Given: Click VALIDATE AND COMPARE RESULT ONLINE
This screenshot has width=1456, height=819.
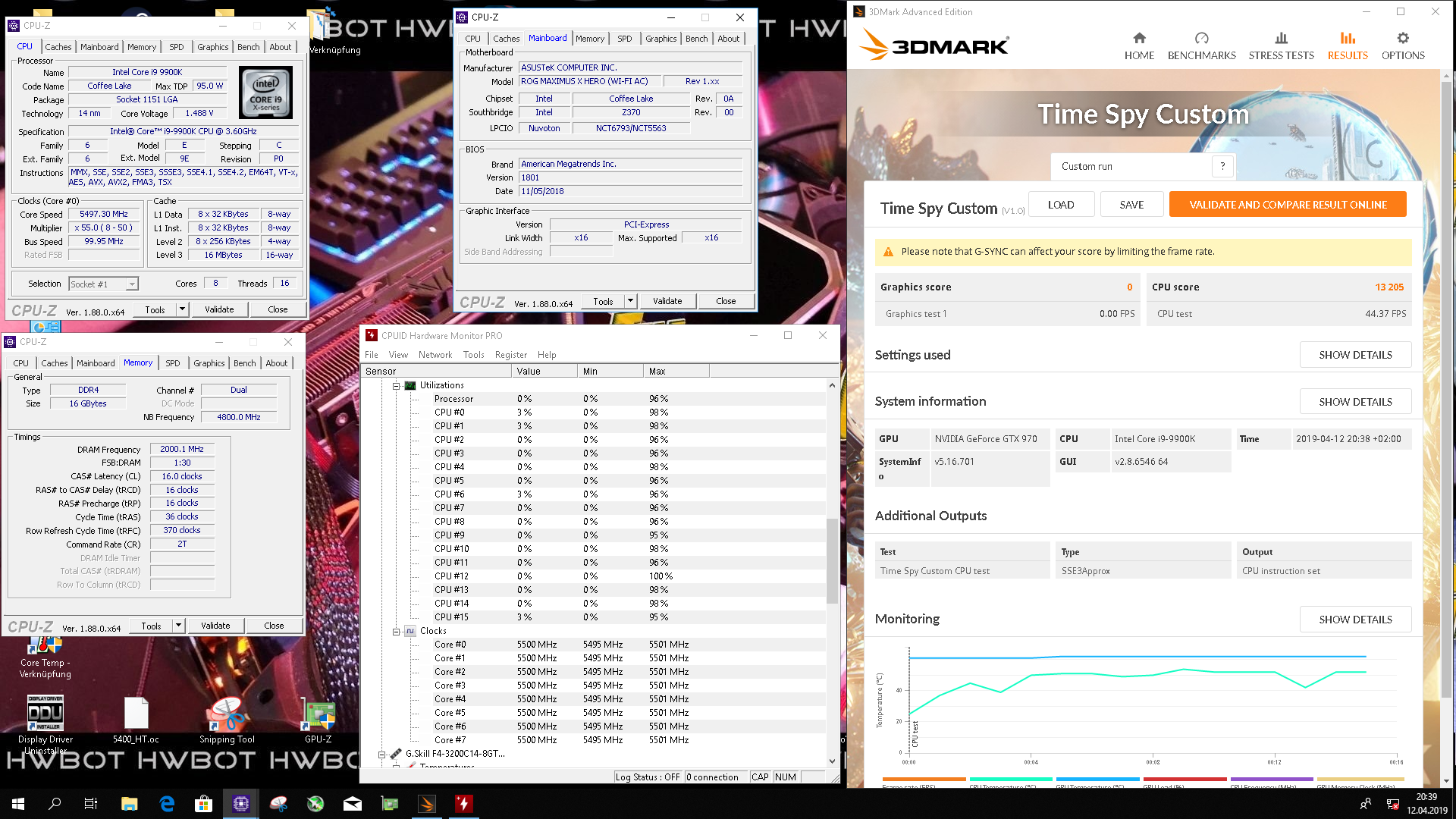Looking at the screenshot, I should click(1288, 205).
